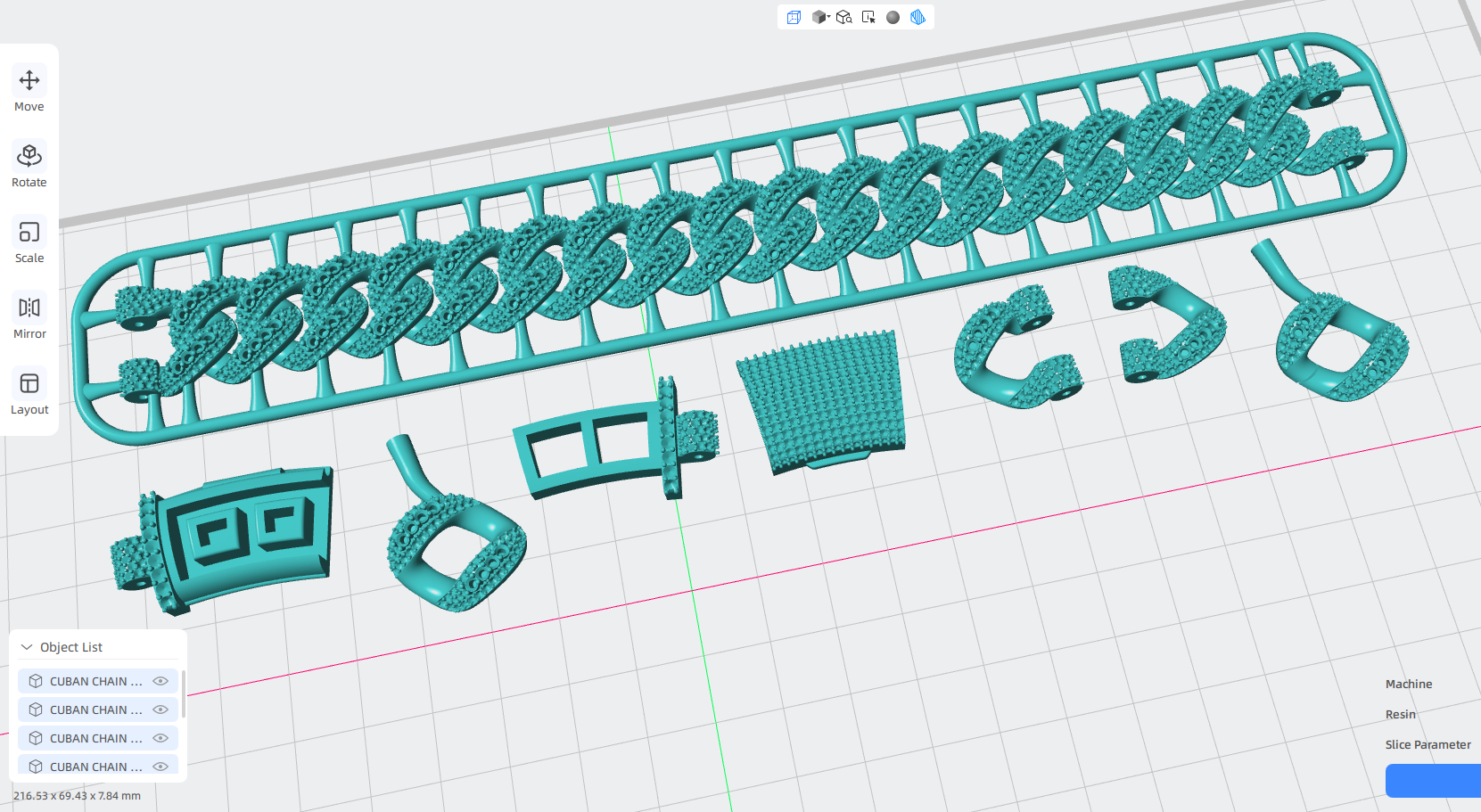Select the second CUBAN CHAIN object row
Screen dimensions: 1481x812
pyautogui.click(x=98, y=709)
